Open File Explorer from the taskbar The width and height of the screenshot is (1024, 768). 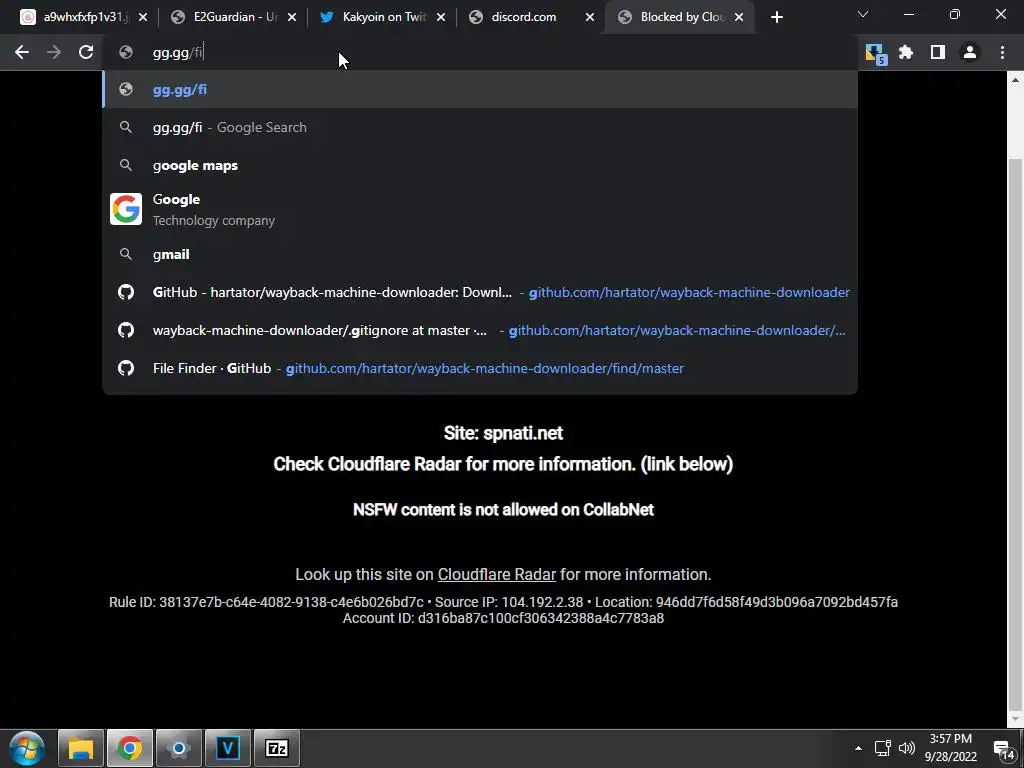click(x=81, y=748)
